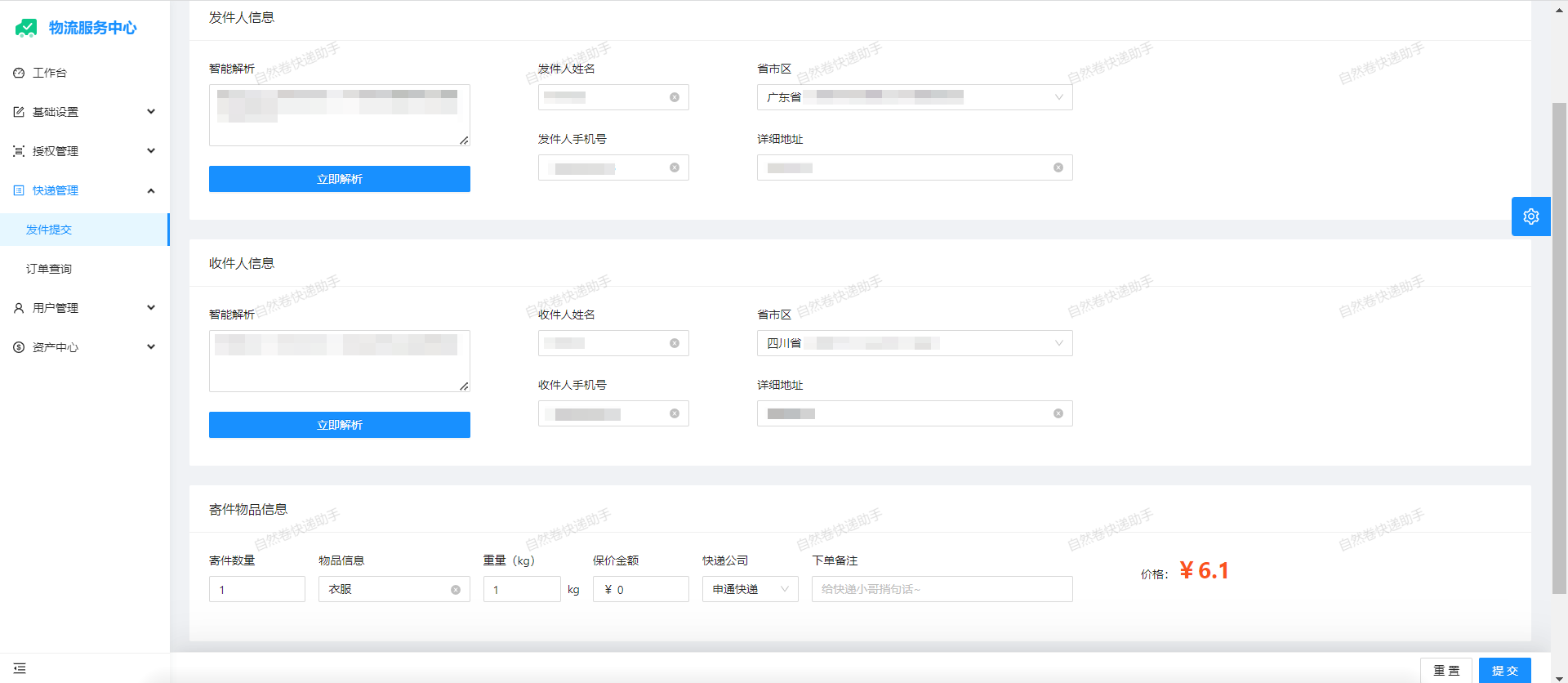Open the recipient 省市区 dropdown

(914, 343)
